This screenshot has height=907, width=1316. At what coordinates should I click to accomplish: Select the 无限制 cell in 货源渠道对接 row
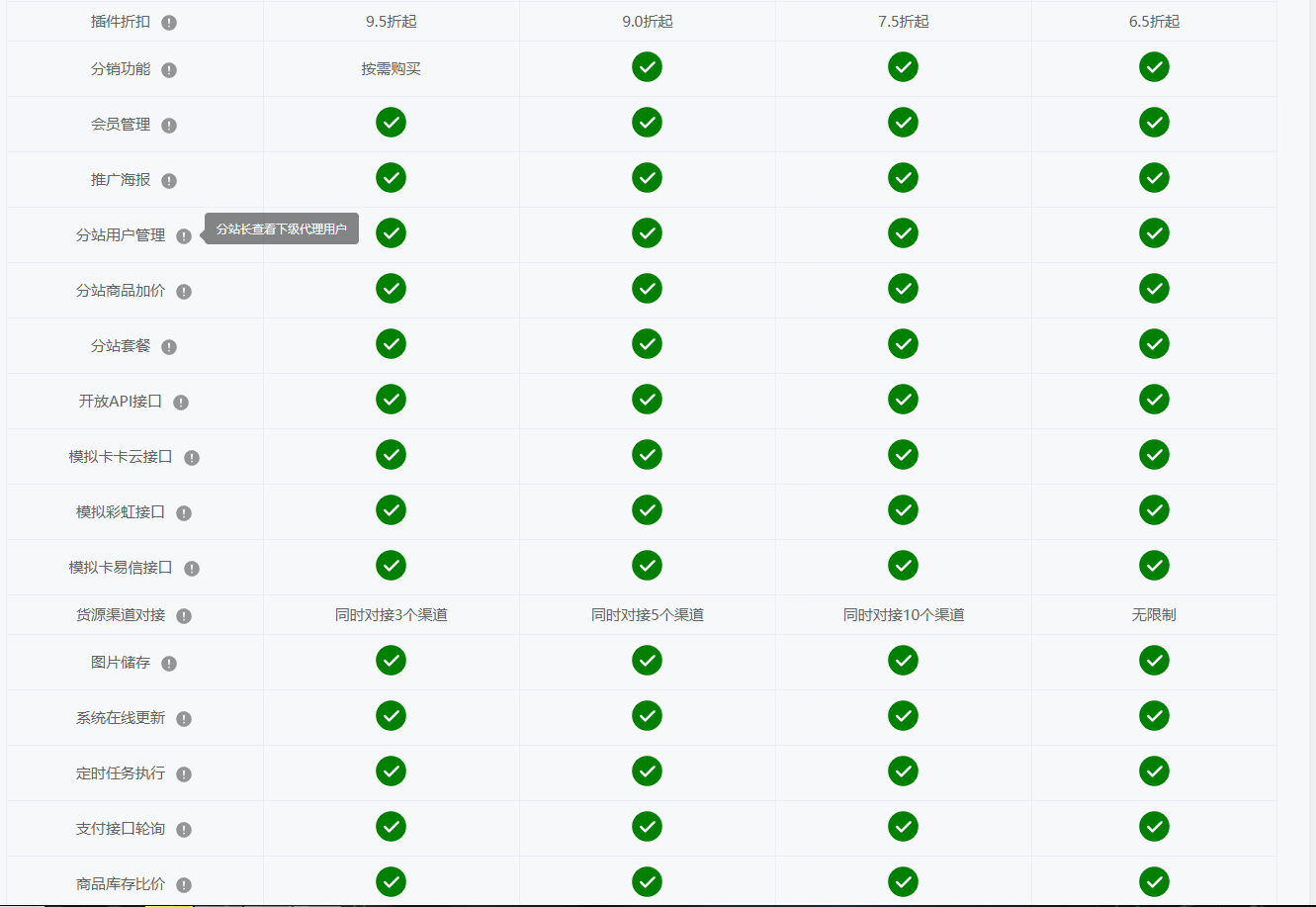(x=1154, y=615)
